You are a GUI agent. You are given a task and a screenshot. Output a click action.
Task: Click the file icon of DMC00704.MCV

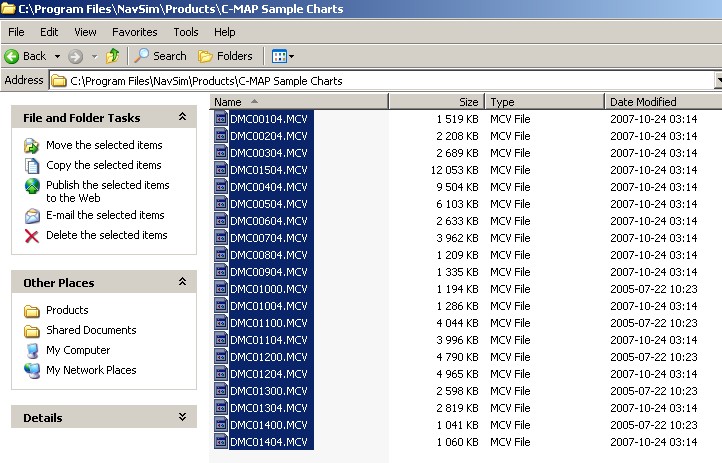tap(221, 238)
